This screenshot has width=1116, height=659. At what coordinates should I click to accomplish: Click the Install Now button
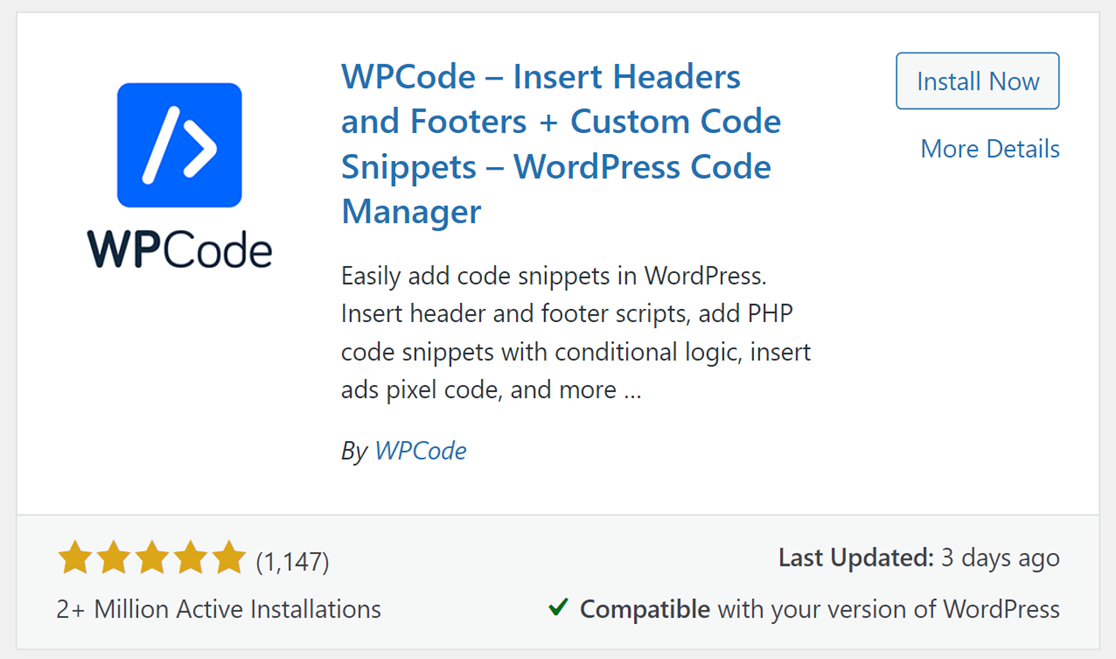click(x=977, y=81)
